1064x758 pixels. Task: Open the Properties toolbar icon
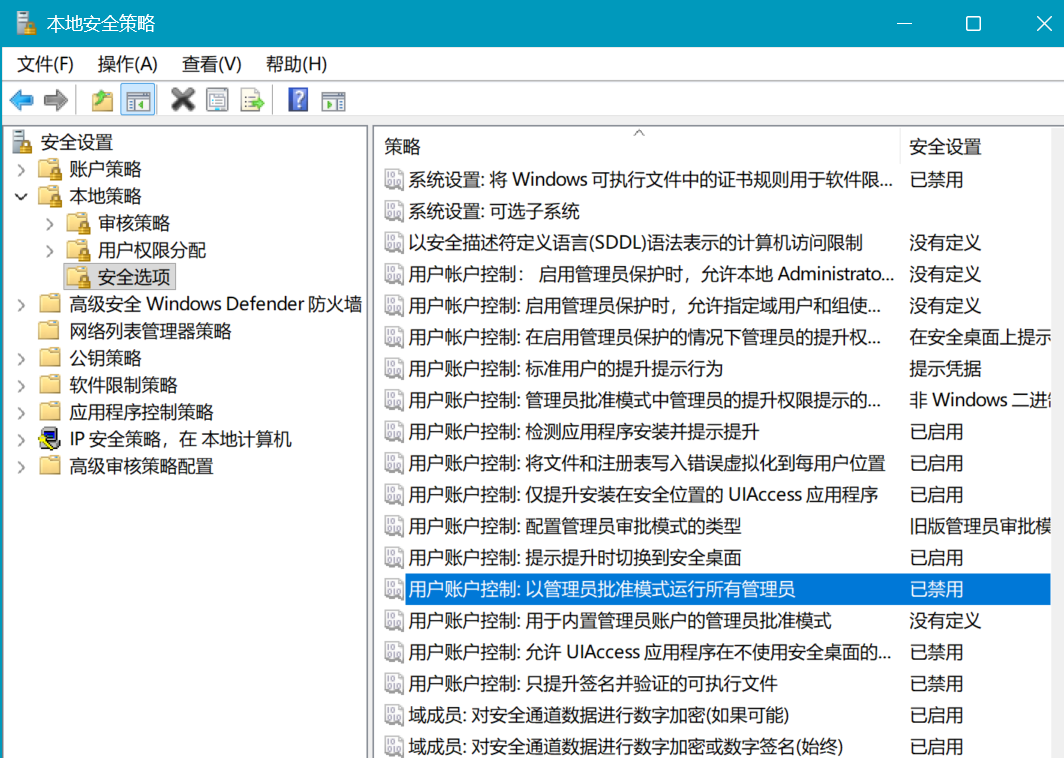pyautogui.click(x=217, y=100)
